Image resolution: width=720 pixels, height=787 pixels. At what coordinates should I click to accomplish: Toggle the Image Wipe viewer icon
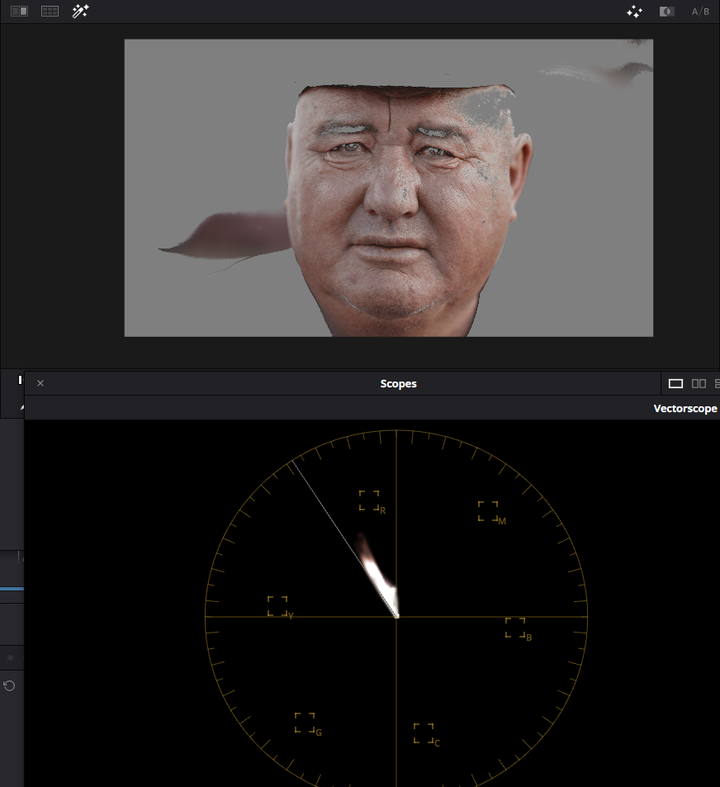click(20, 11)
